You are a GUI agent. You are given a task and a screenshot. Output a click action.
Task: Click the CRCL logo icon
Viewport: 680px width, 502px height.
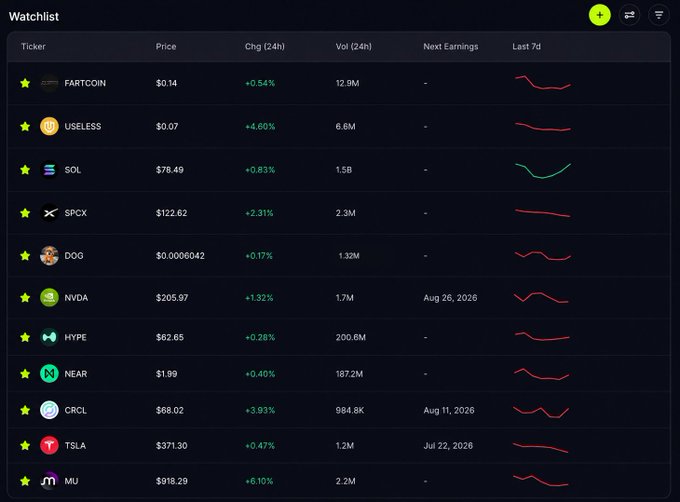tap(49, 410)
